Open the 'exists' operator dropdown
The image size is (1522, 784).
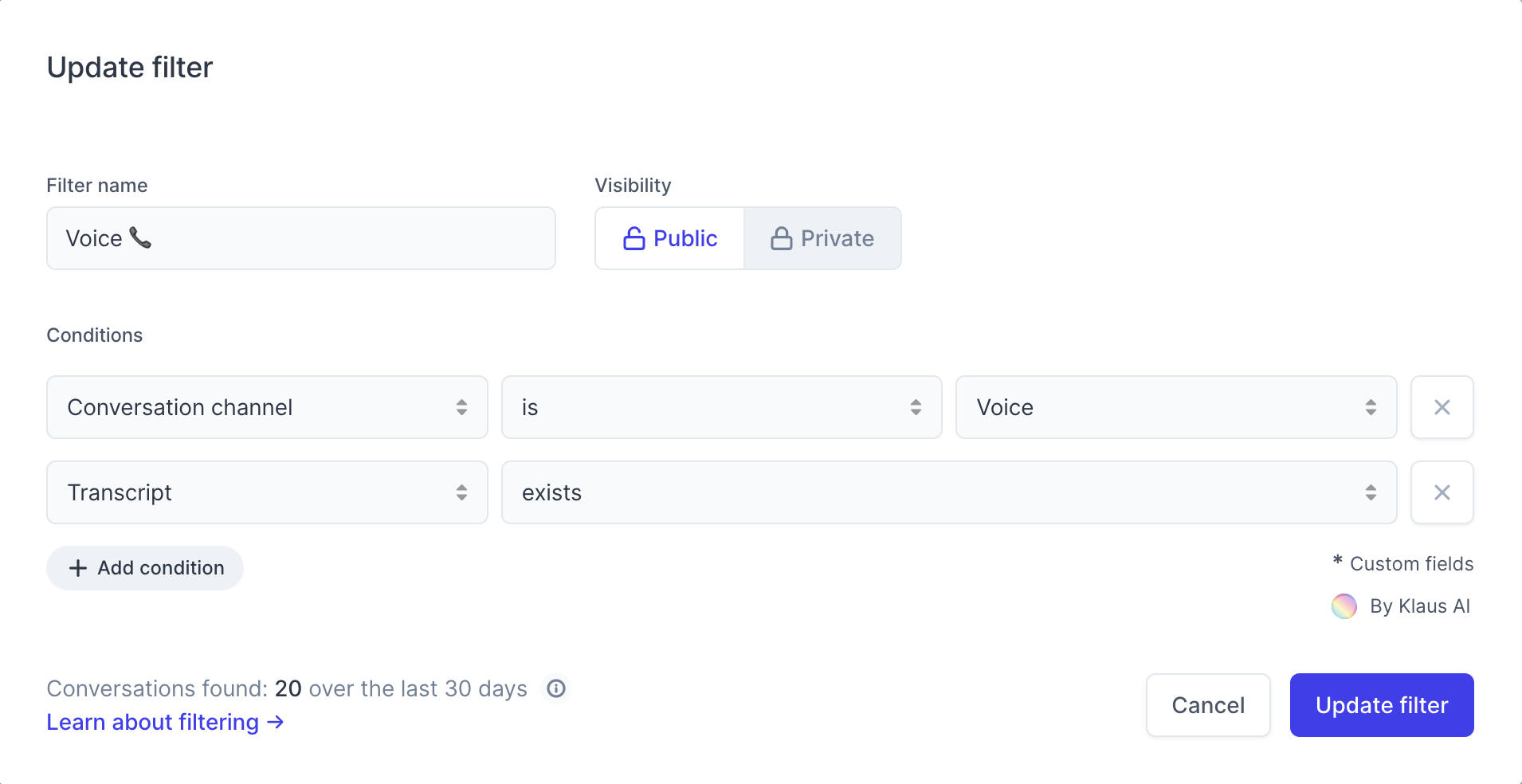click(x=949, y=492)
